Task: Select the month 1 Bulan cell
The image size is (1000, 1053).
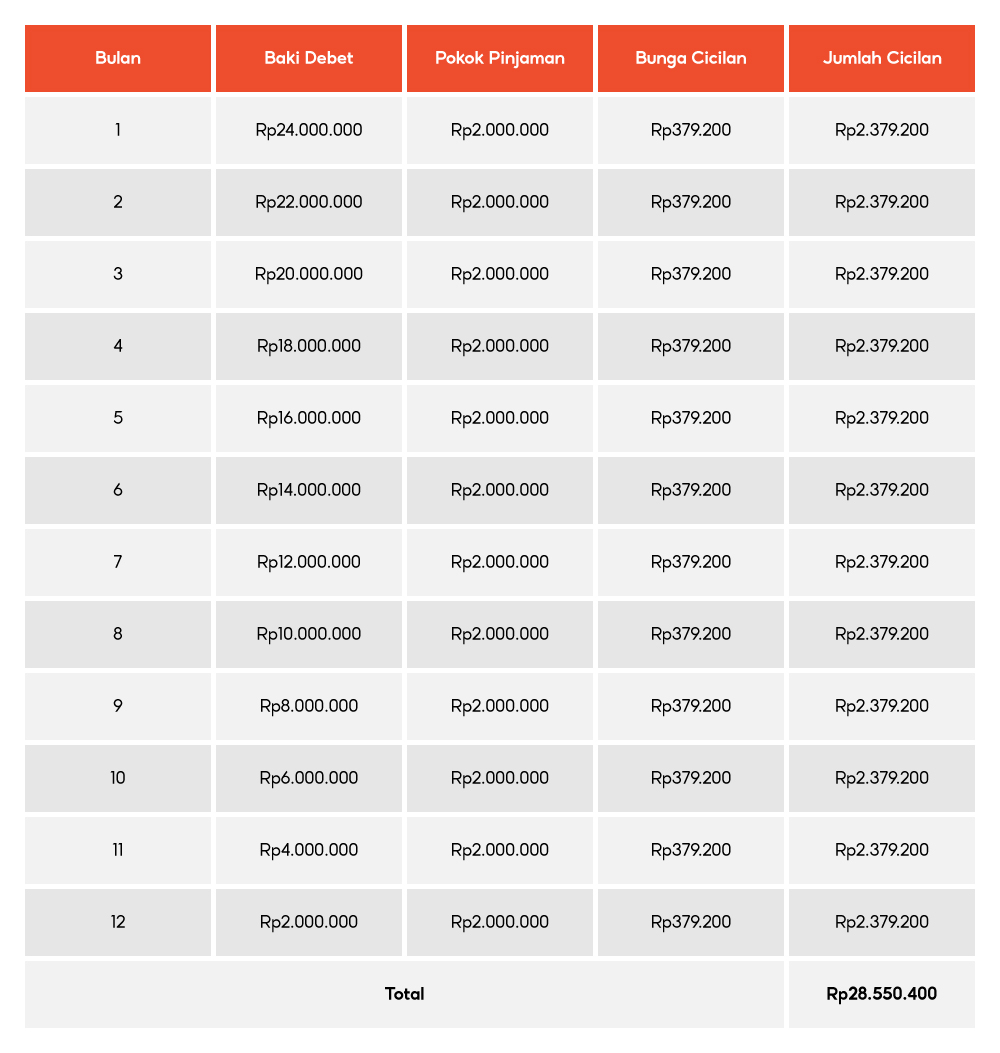Action: pos(118,130)
